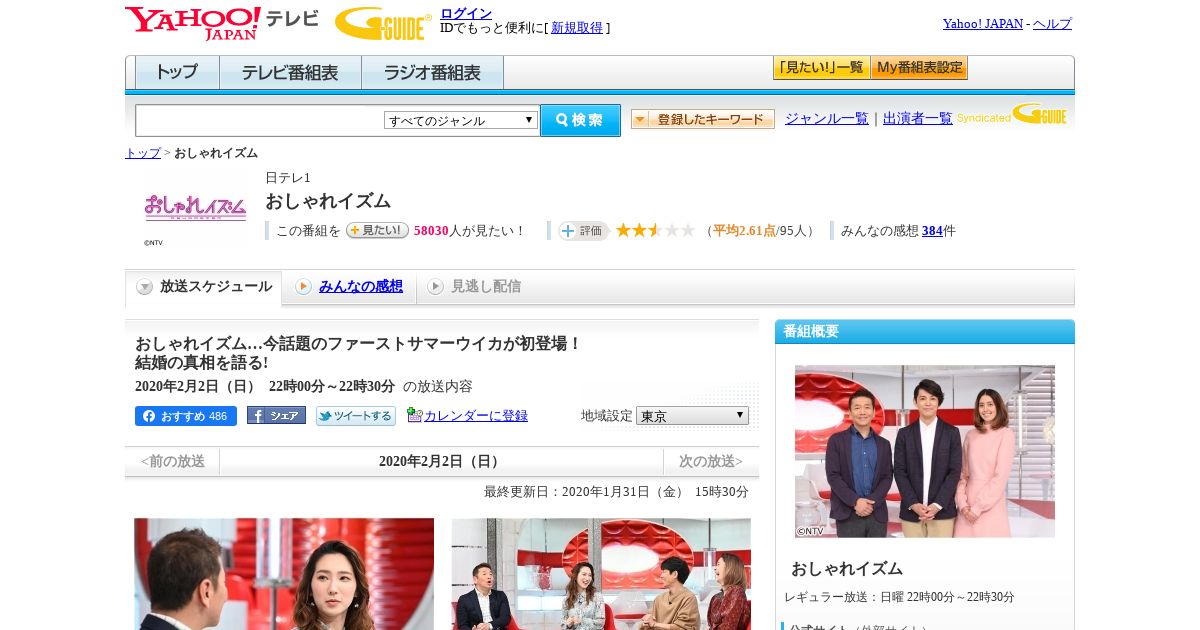Go to 次の放送> next broadcast
Image resolution: width=1200 pixels, height=630 pixels.
(x=711, y=462)
